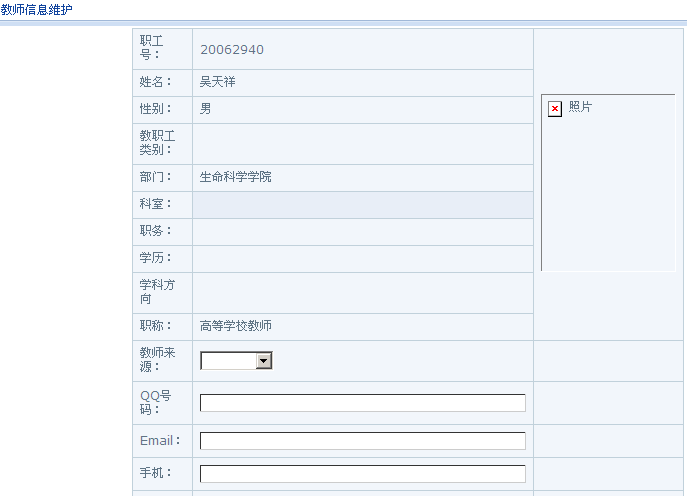Focus the Email input field
687x496 pixels.
362,441
